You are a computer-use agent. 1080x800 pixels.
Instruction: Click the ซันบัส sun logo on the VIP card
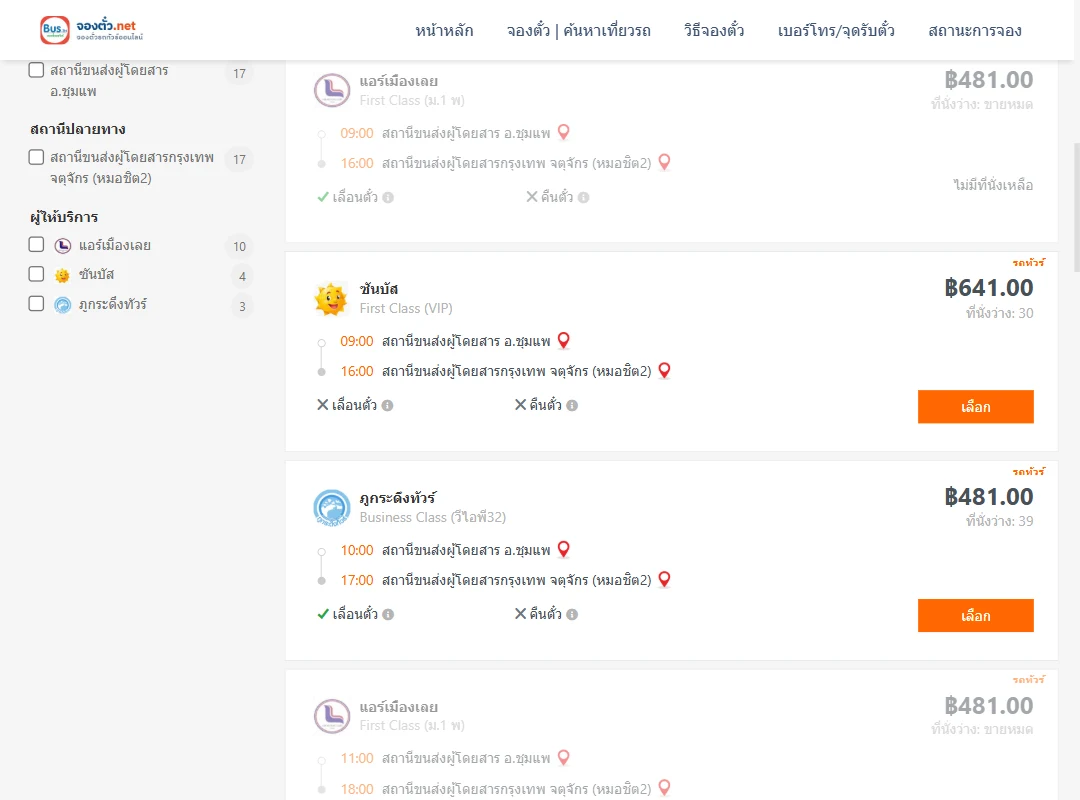click(x=331, y=299)
